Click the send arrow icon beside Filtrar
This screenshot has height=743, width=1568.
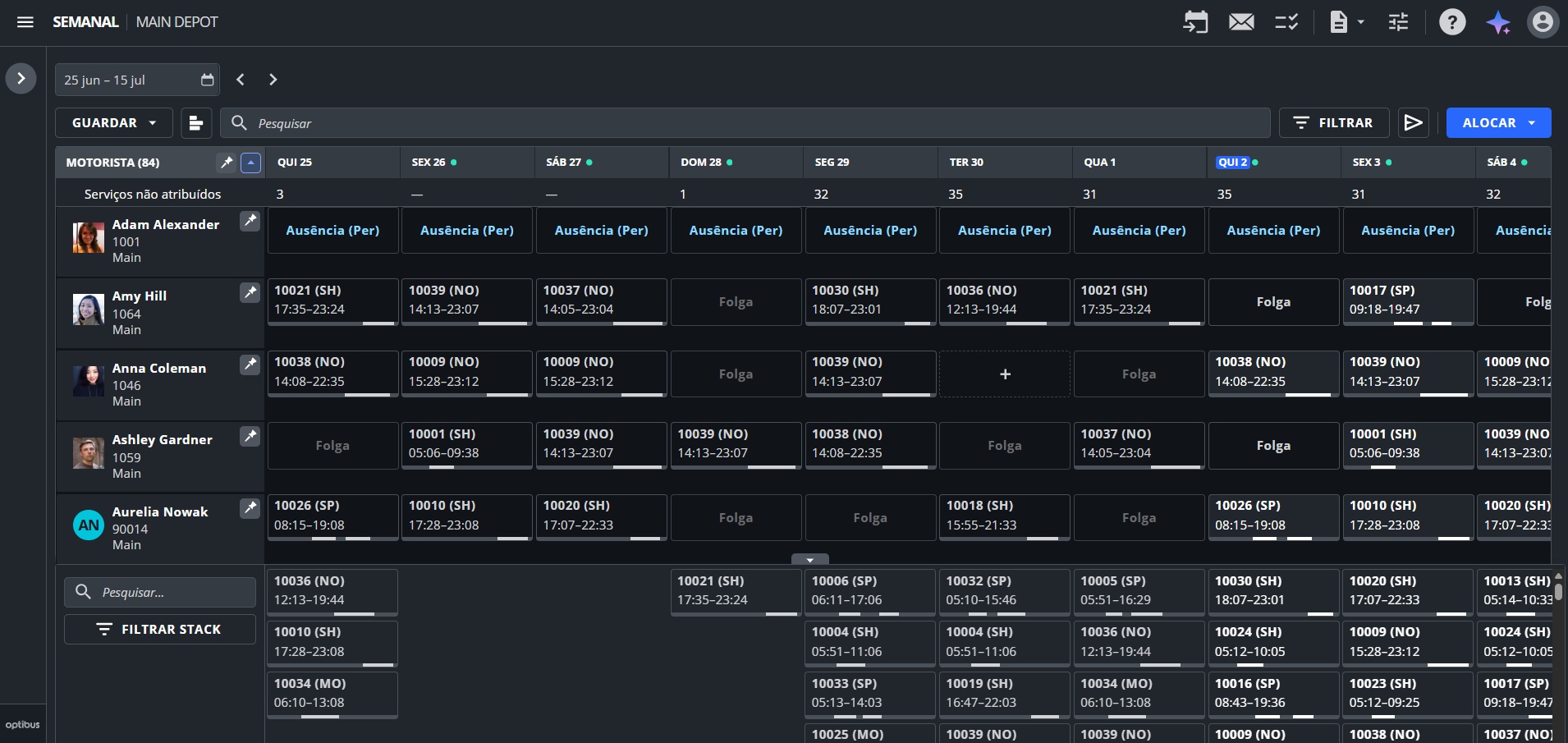(x=1413, y=122)
